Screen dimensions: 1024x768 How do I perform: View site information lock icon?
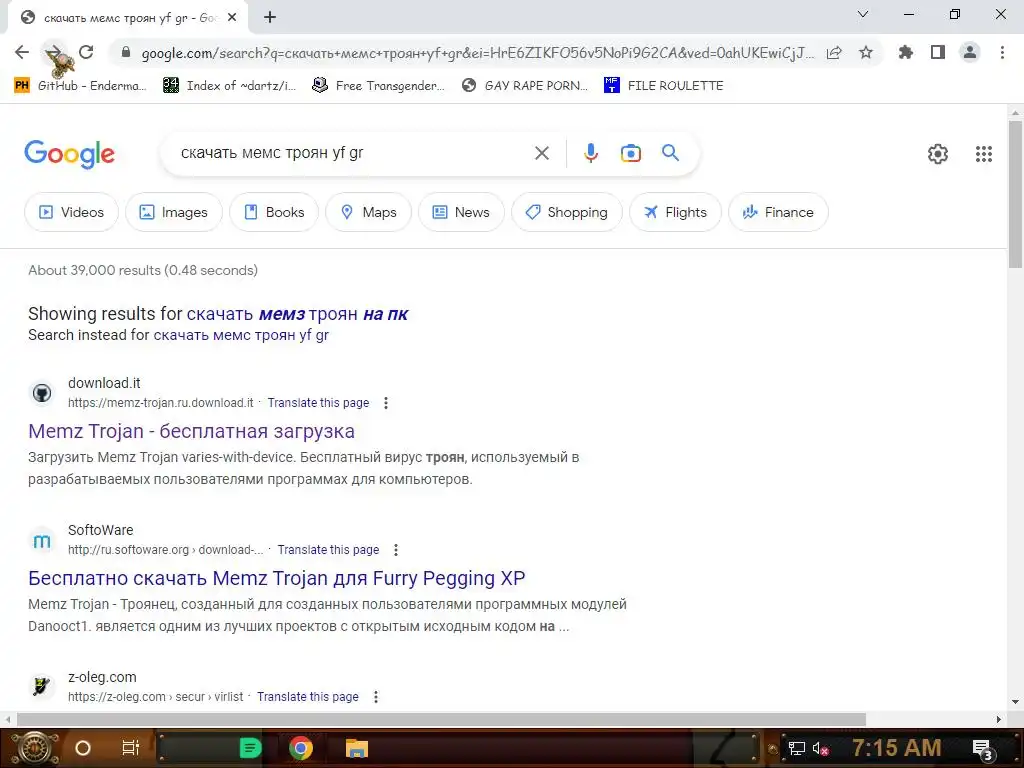coord(126,53)
